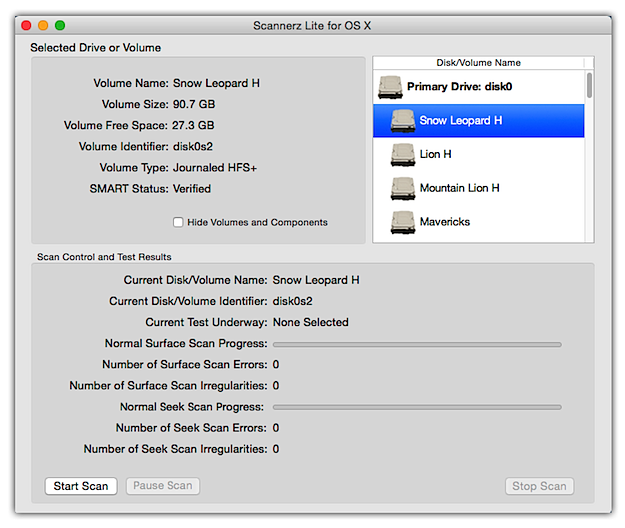Click the window title 'Scannerz Lite for OS X'
This screenshot has height=528, width=625.
312,26
